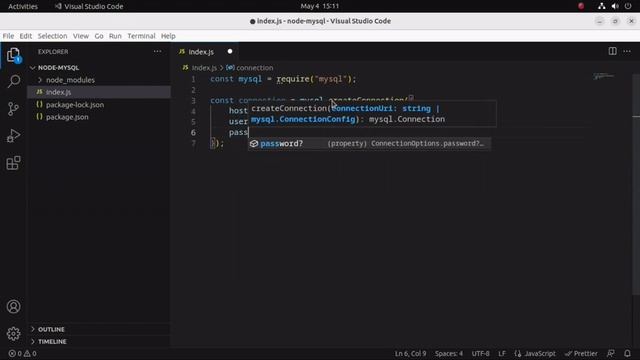Accept the password? autocomplete suggestion

pyautogui.click(x=369, y=143)
